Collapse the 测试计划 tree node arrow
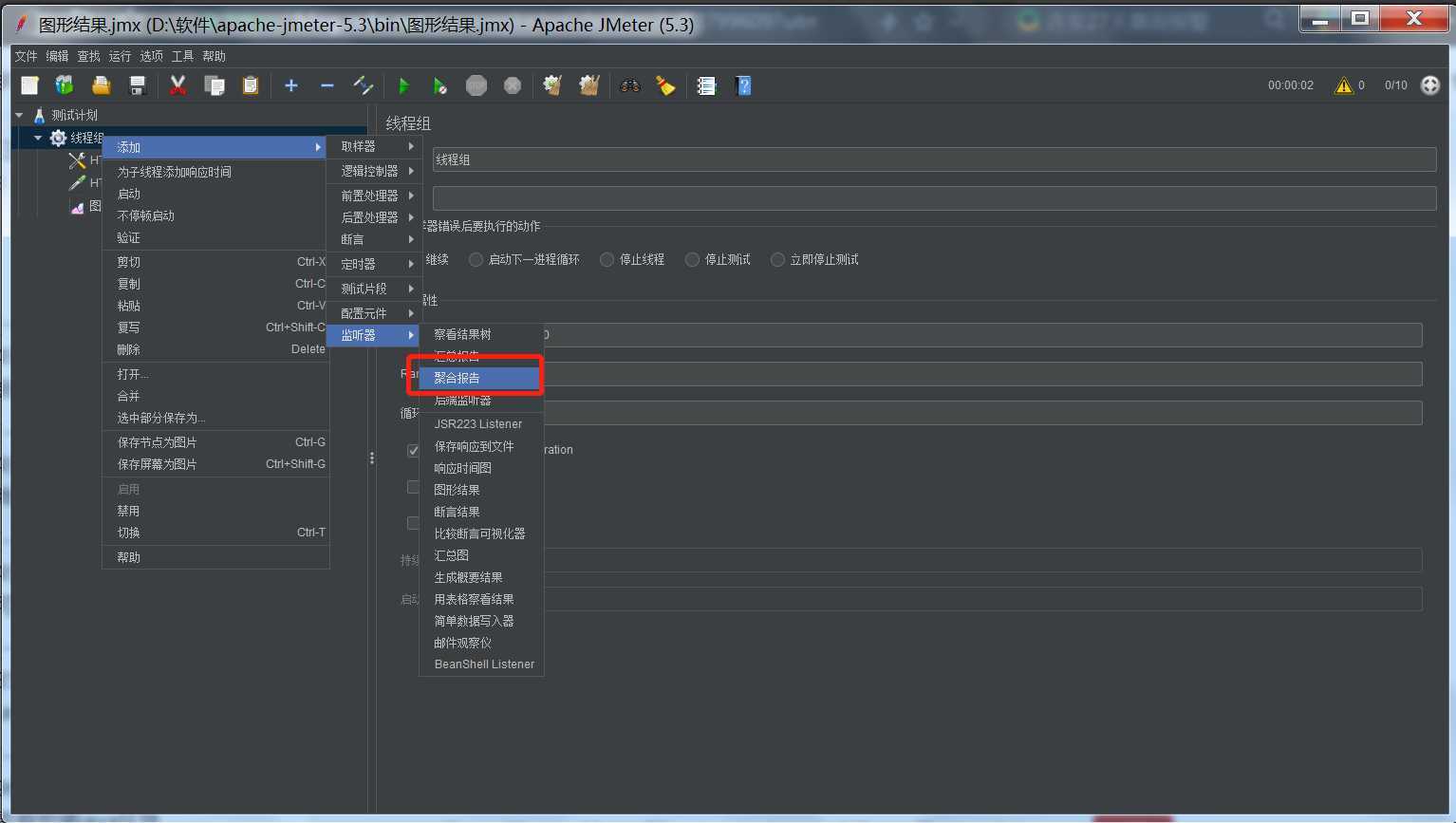Viewport: 1456px width, 823px height. [x=19, y=115]
